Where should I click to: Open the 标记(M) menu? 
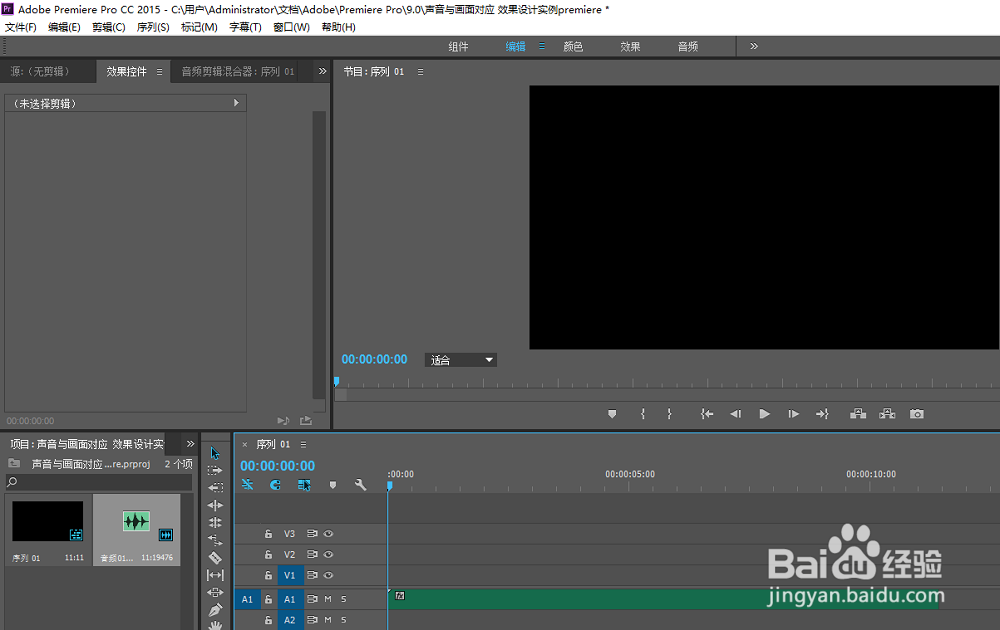click(x=199, y=27)
